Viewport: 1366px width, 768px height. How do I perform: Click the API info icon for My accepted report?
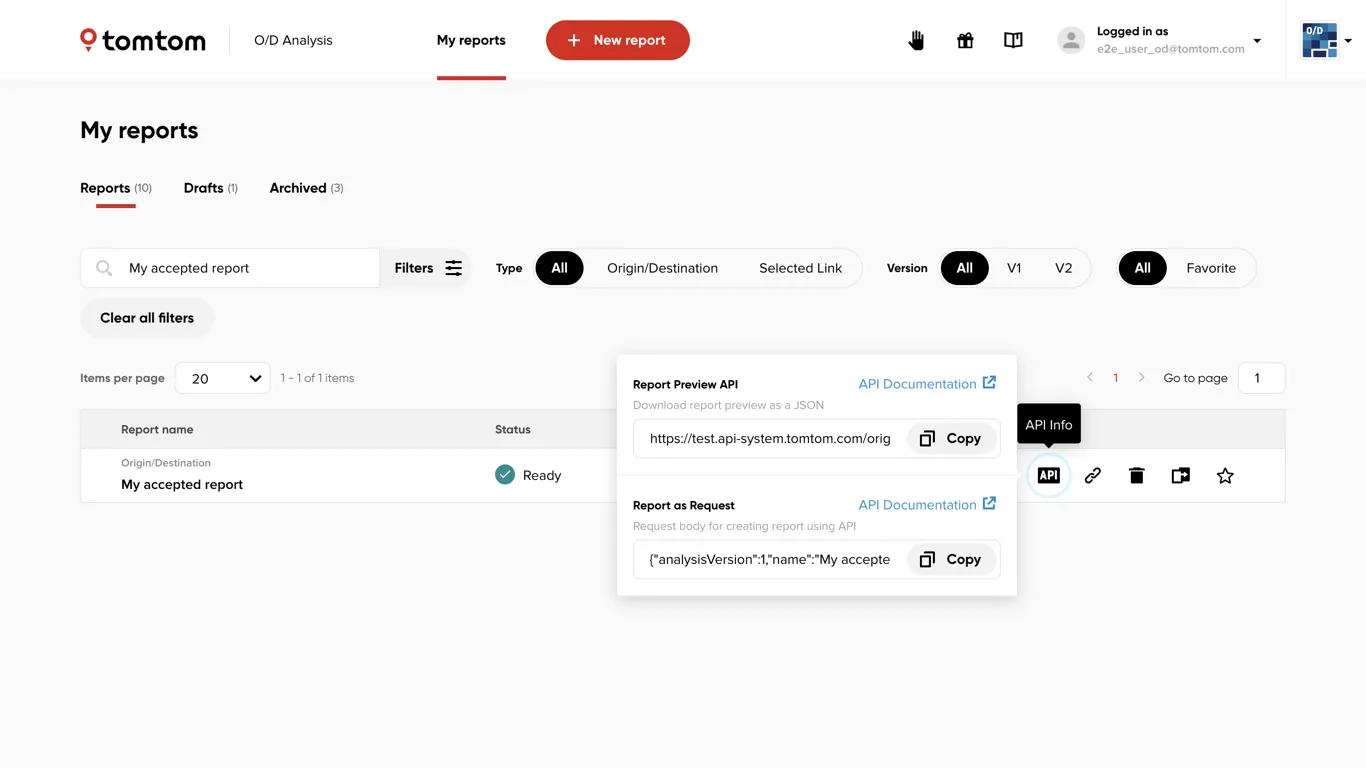[x=1048, y=475]
